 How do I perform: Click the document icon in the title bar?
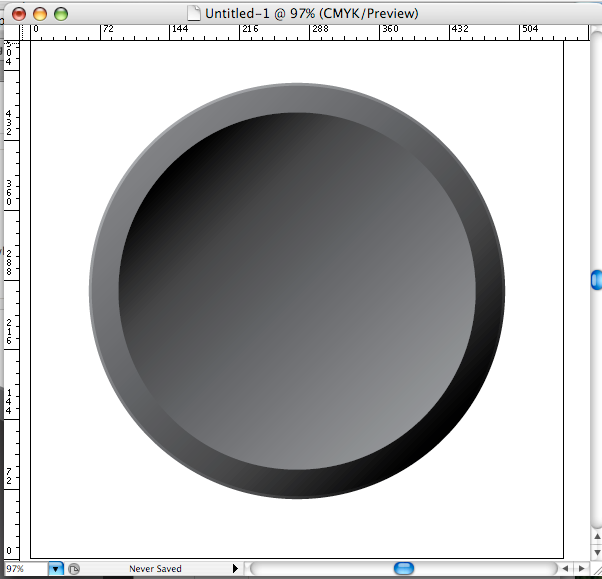(194, 13)
